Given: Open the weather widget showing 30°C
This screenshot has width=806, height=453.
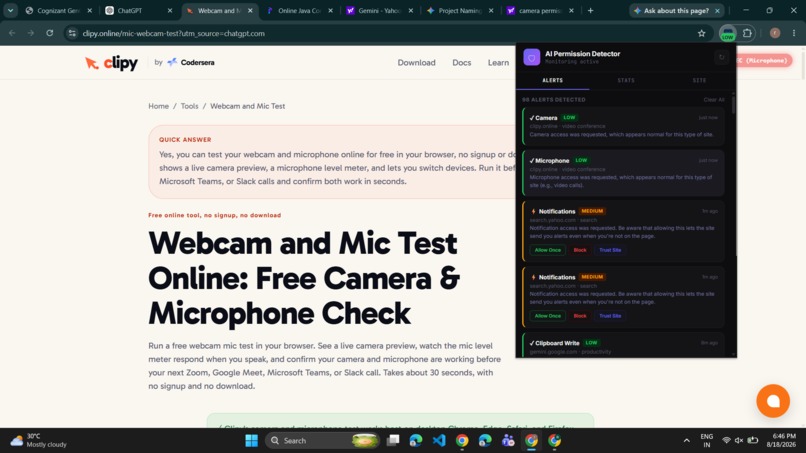Looking at the screenshot, I should coord(39,441).
